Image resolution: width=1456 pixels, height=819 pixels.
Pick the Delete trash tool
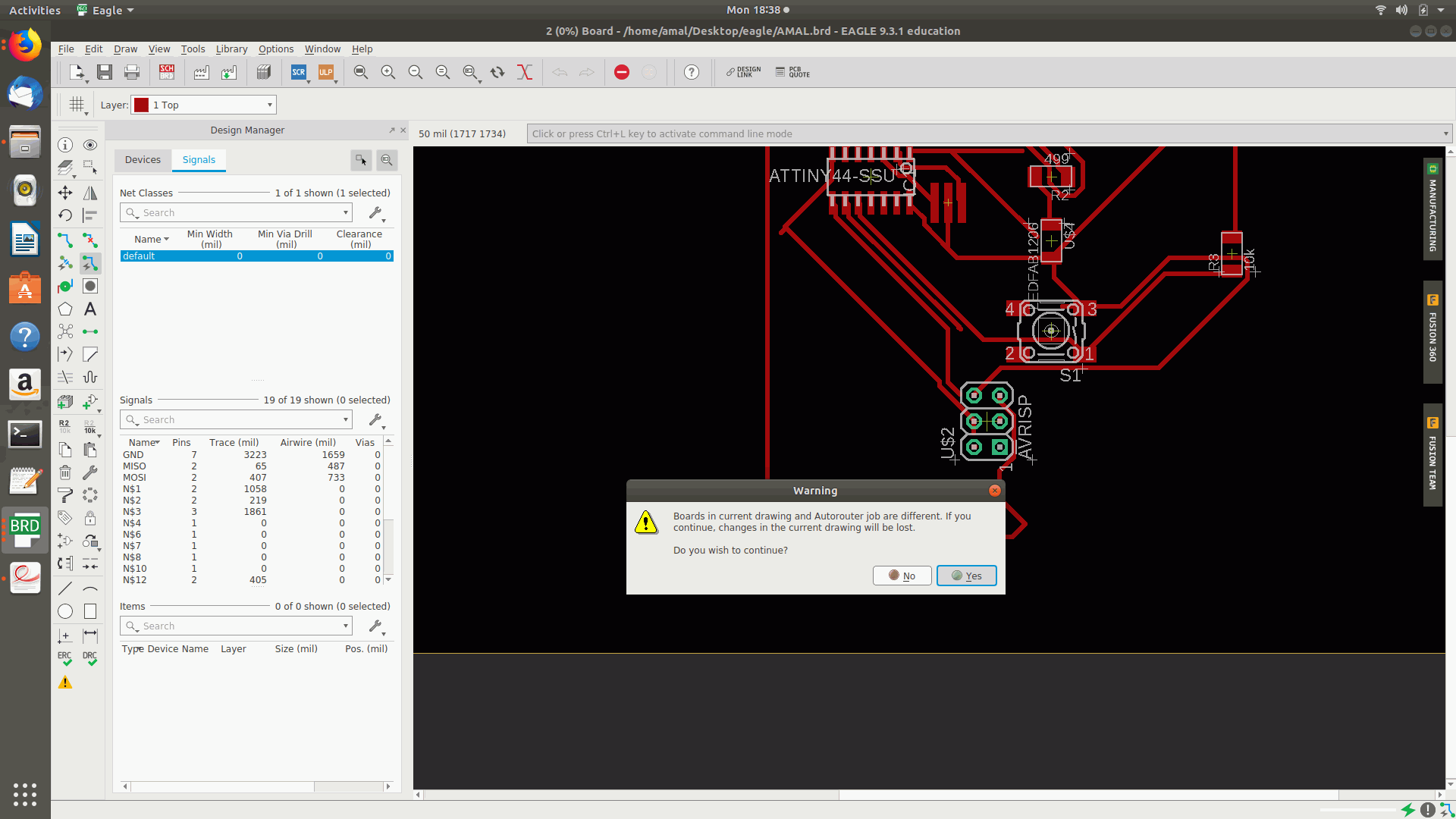(65, 472)
